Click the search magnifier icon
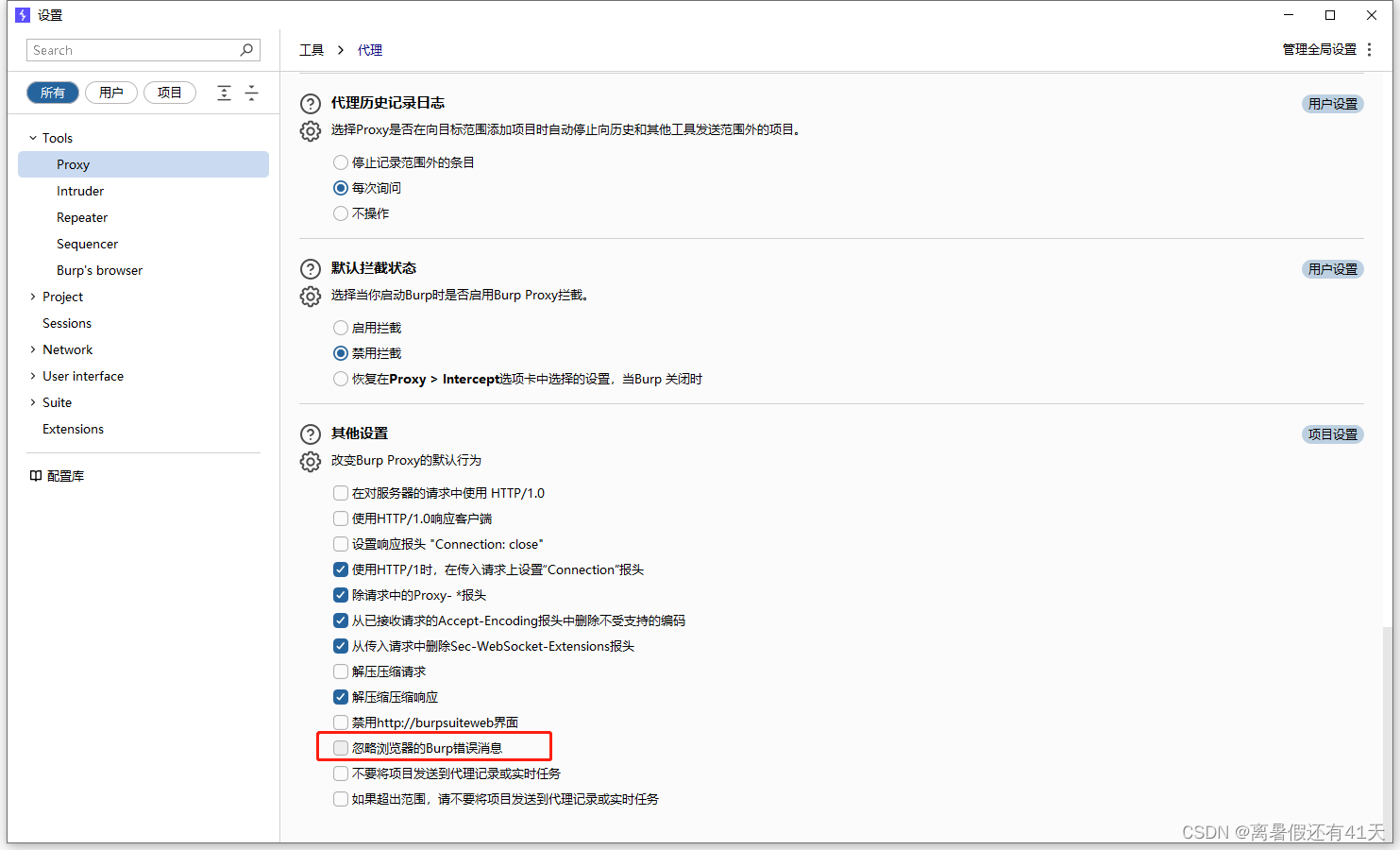Image resolution: width=1400 pixels, height=850 pixels. pyautogui.click(x=246, y=50)
